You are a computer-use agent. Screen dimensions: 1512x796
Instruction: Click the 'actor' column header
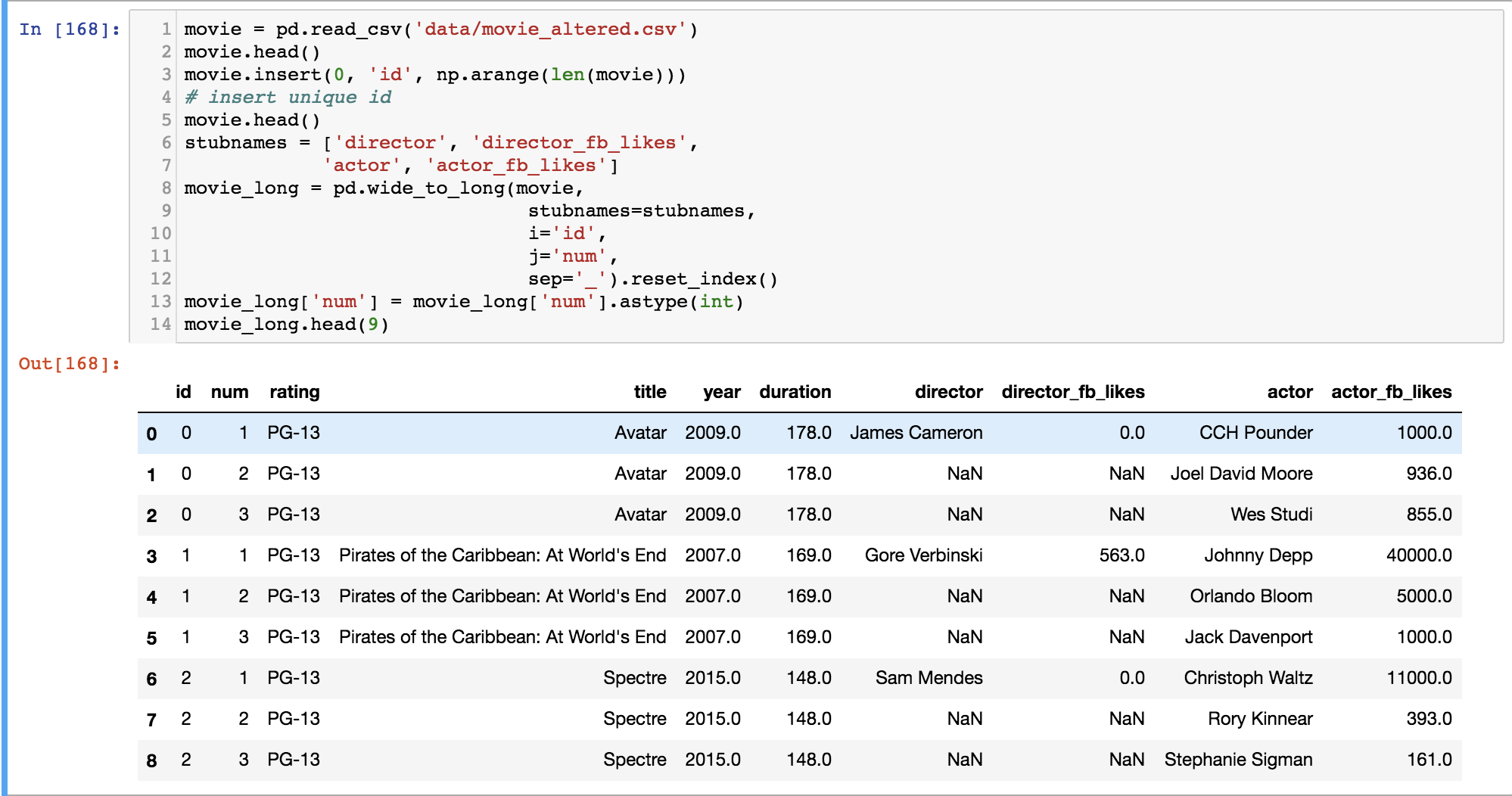(1290, 392)
